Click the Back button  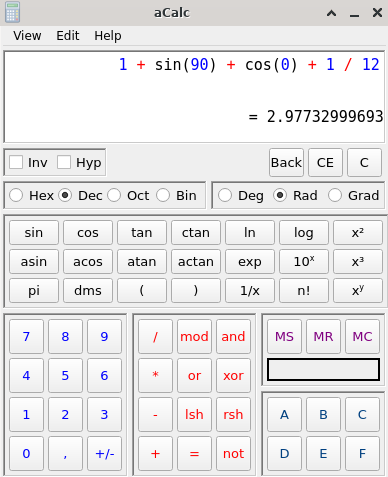[286, 163]
